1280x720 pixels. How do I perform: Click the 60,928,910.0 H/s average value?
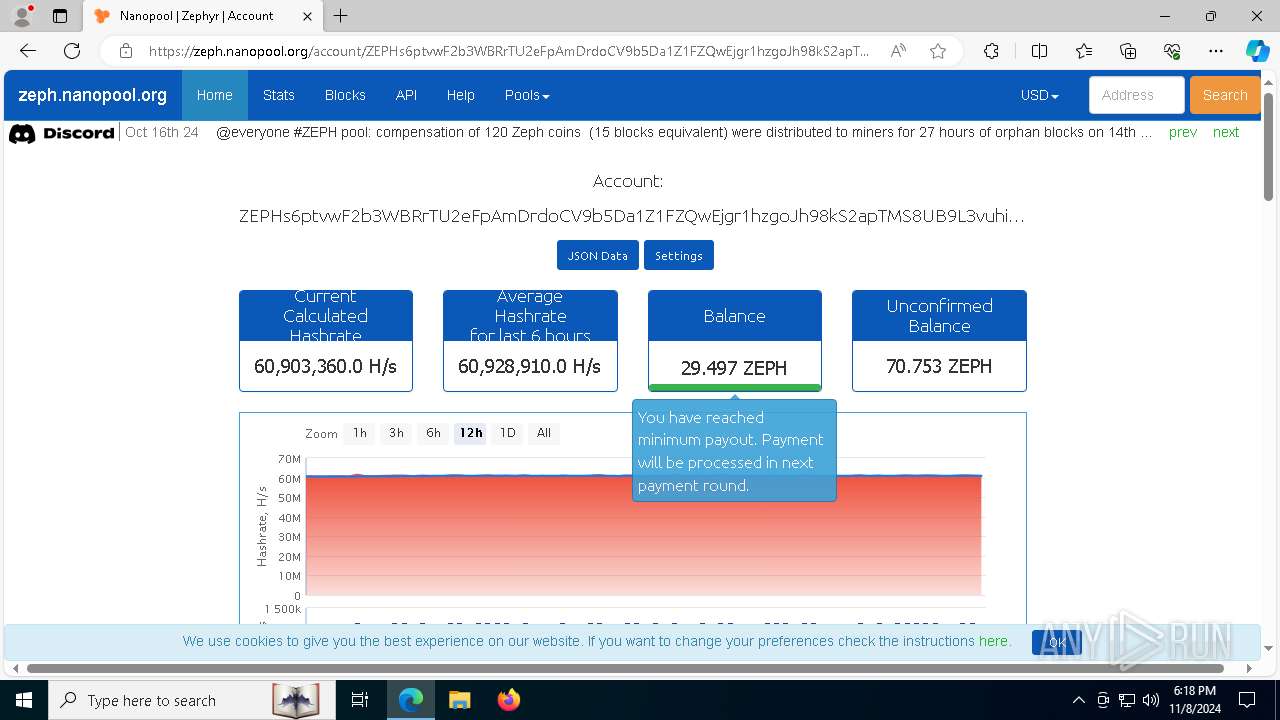pos(529,366)
